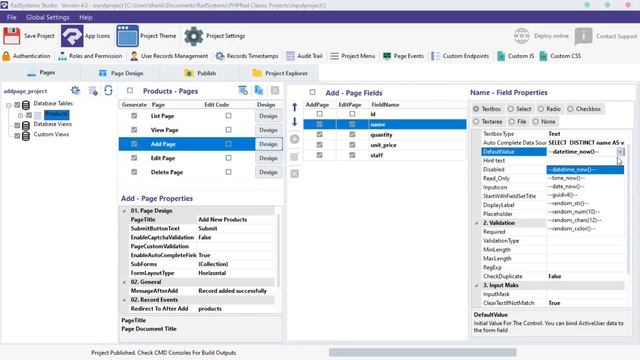
Task: Open User Records Management
Action: (x=169, y=56)
